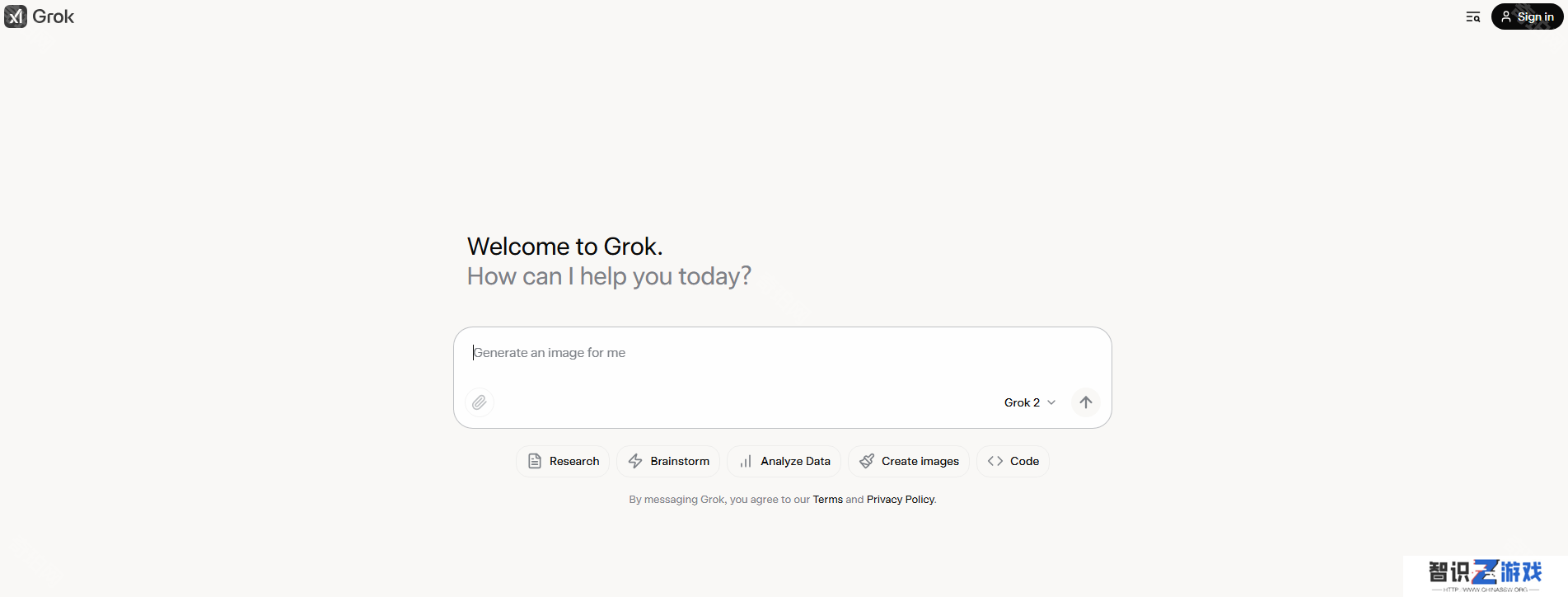Open the Privacy Policy link
Viewport: 1568px width, 597px height.
(x=901, y=500)
